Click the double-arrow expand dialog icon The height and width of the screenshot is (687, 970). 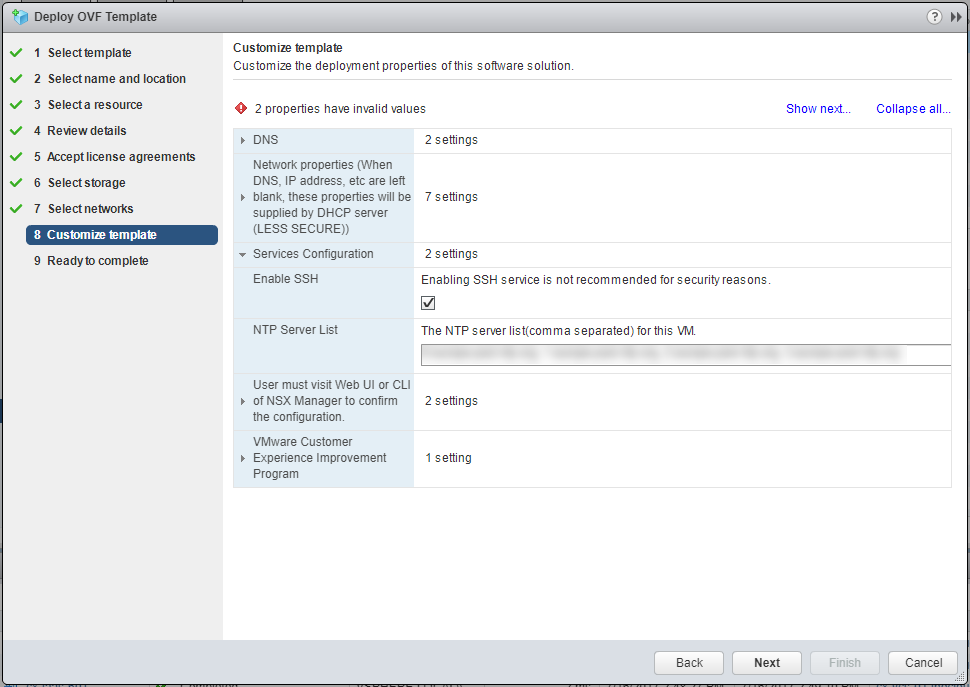click(956, 17)
